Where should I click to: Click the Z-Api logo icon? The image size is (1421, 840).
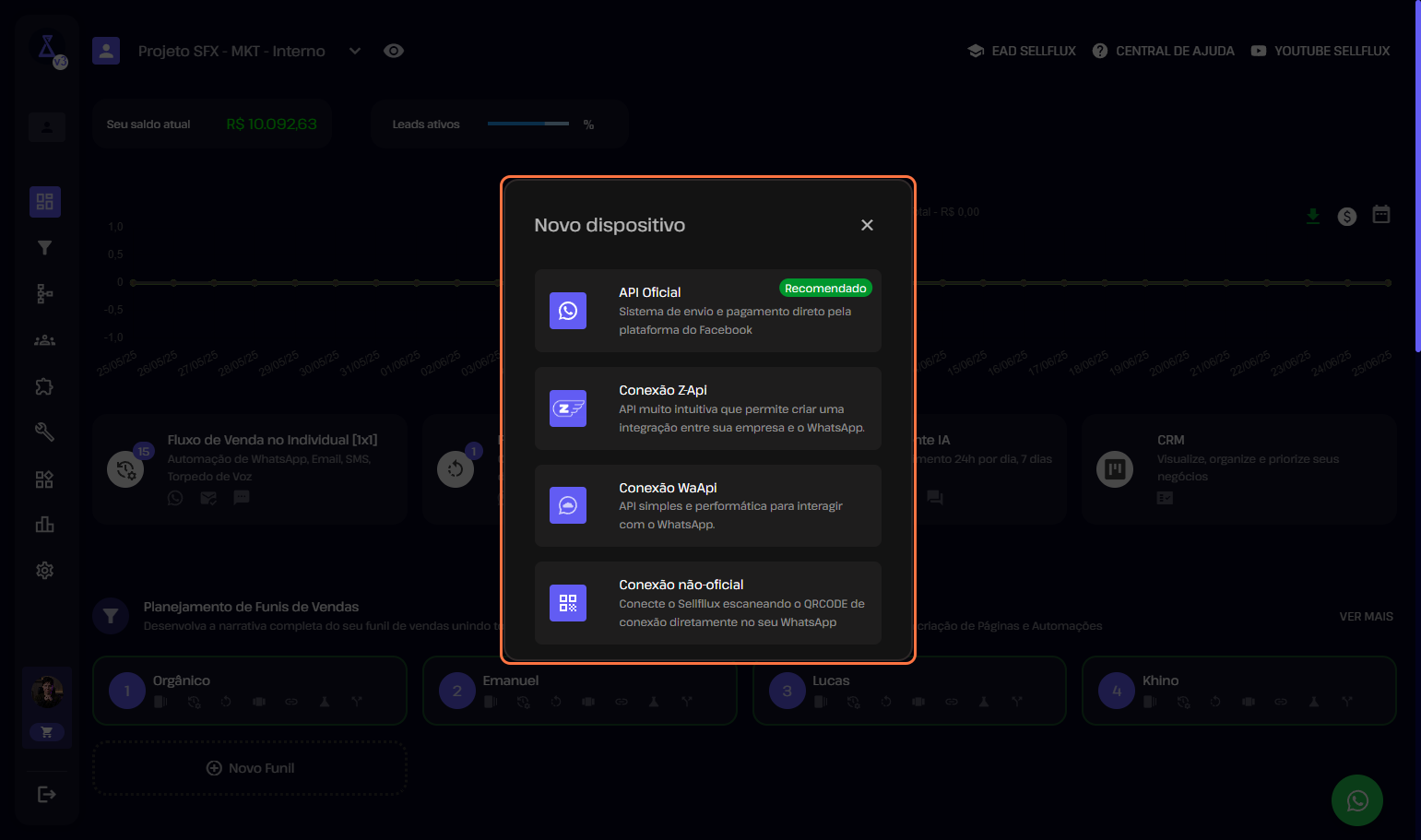(568, 408)
